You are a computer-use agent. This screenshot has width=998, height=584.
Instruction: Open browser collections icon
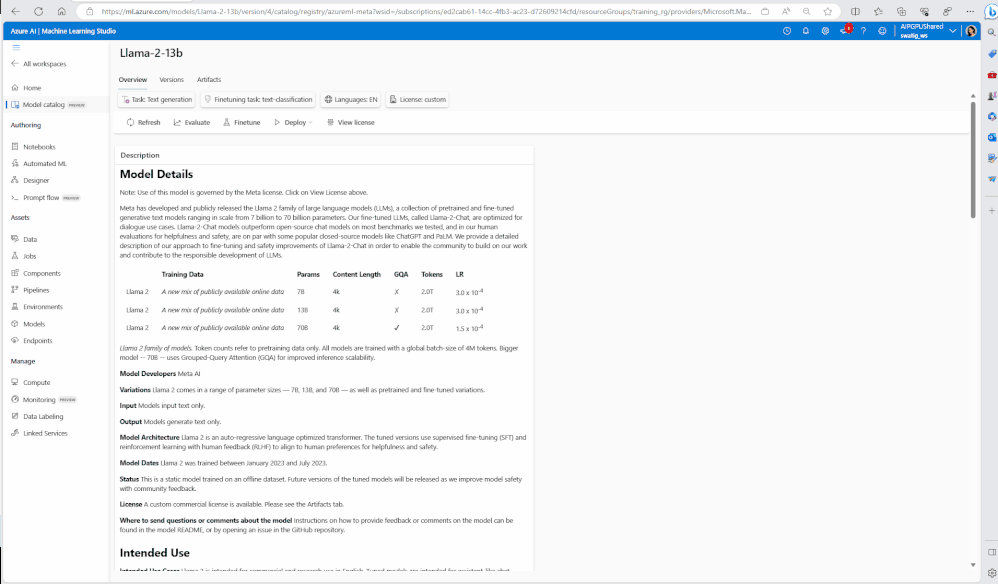[x=901, y=11]
